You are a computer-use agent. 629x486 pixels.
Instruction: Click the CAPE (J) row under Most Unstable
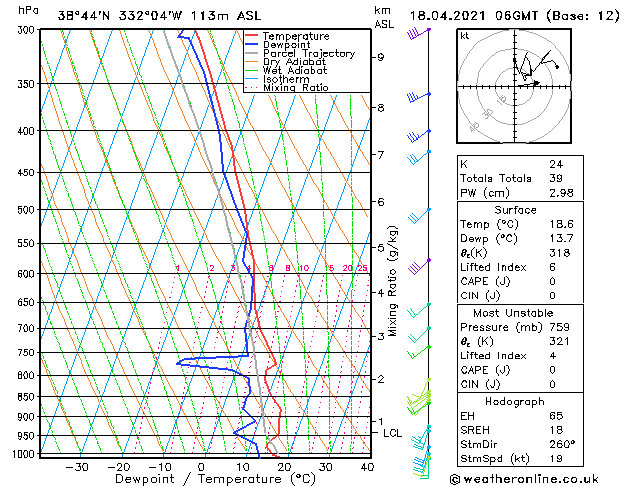(x=520, y=370)
